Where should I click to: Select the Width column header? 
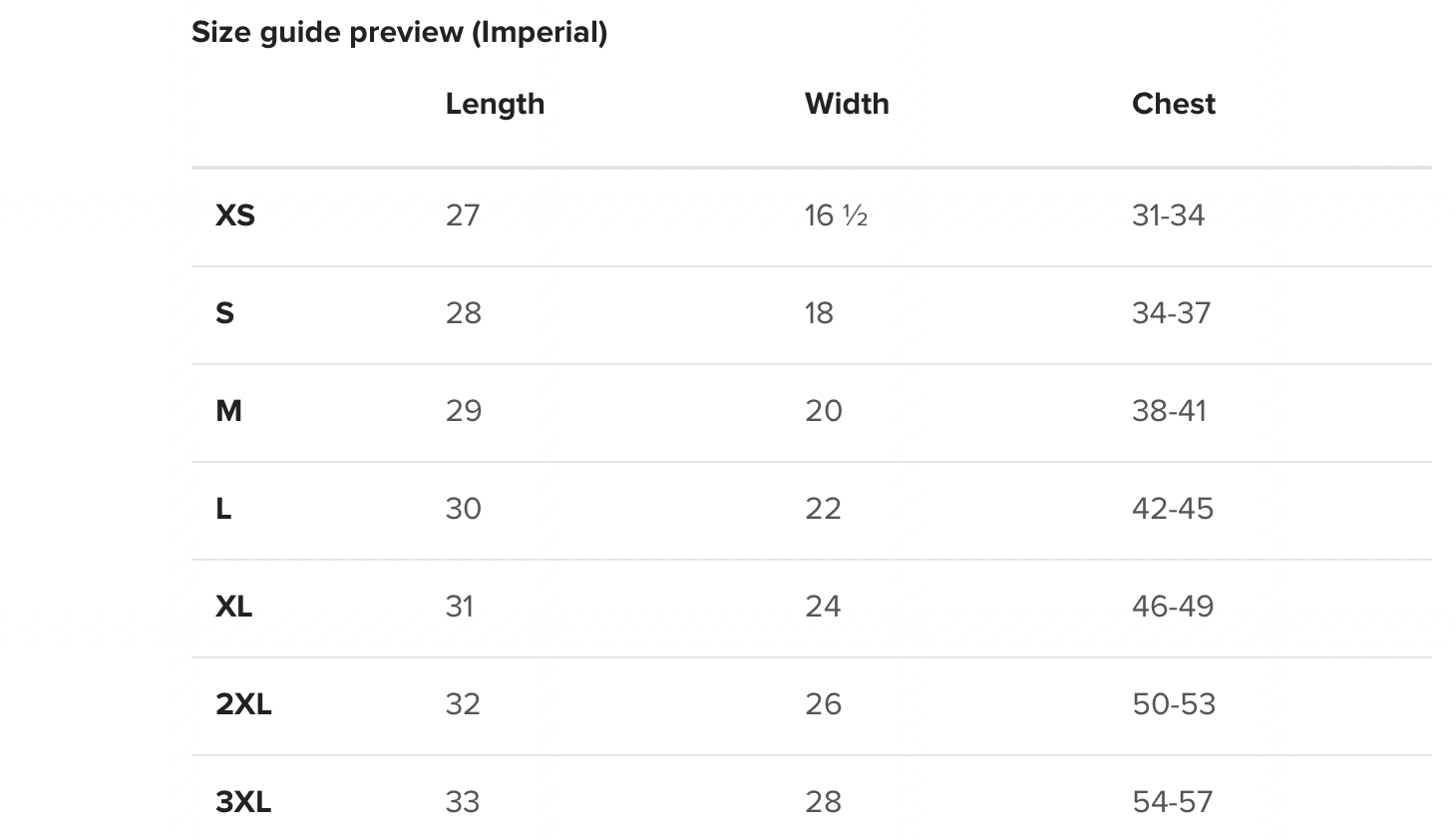click(847, 104)
